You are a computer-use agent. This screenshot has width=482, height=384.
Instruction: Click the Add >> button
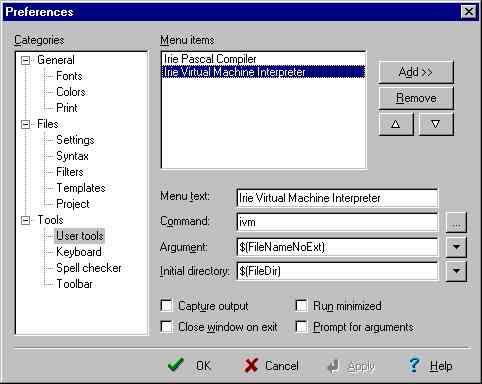pos(416,72)
